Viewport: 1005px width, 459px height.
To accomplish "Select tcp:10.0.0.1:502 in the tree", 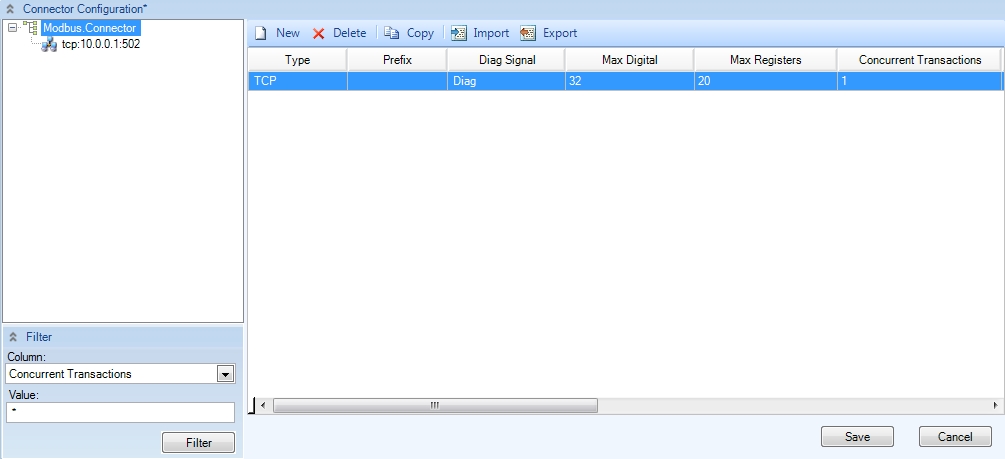I will point(101,44).
